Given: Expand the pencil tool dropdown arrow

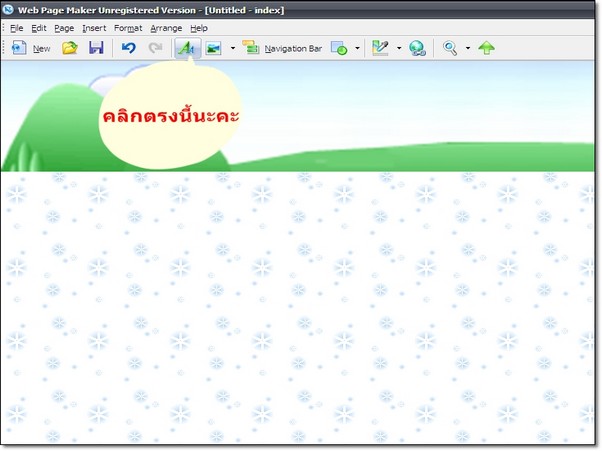Looking at the screenshot, I should pyautogui.click(x=399, y=48).
